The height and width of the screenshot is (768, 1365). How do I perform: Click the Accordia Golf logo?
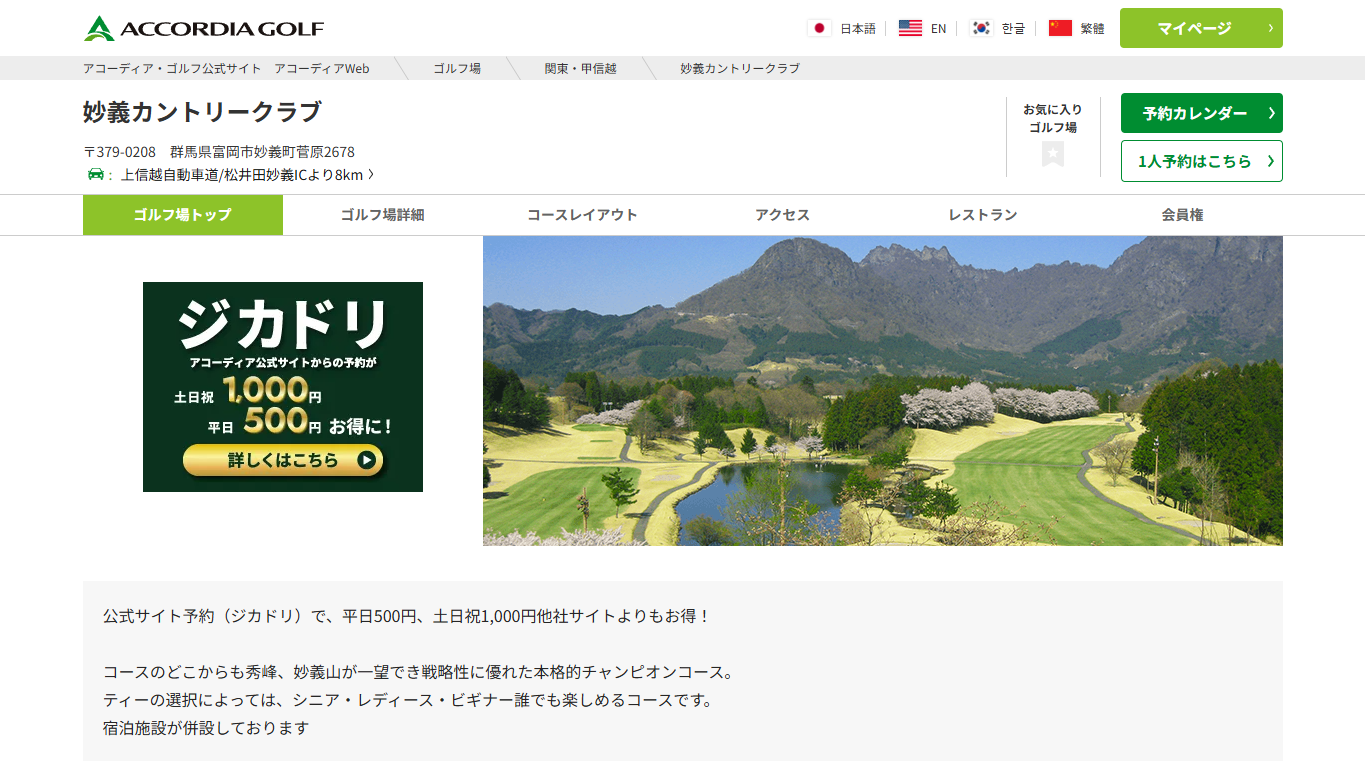tap(204, 28)
